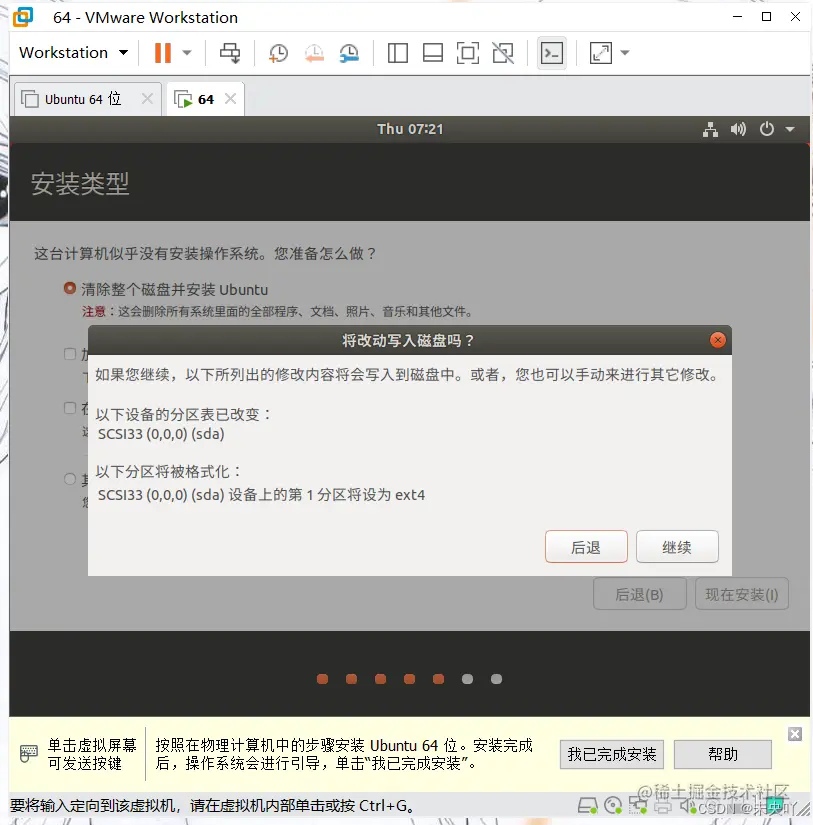Click the keyboard hint icon
Viewport: 813px width, 825px height.
(x=28, y=753)
